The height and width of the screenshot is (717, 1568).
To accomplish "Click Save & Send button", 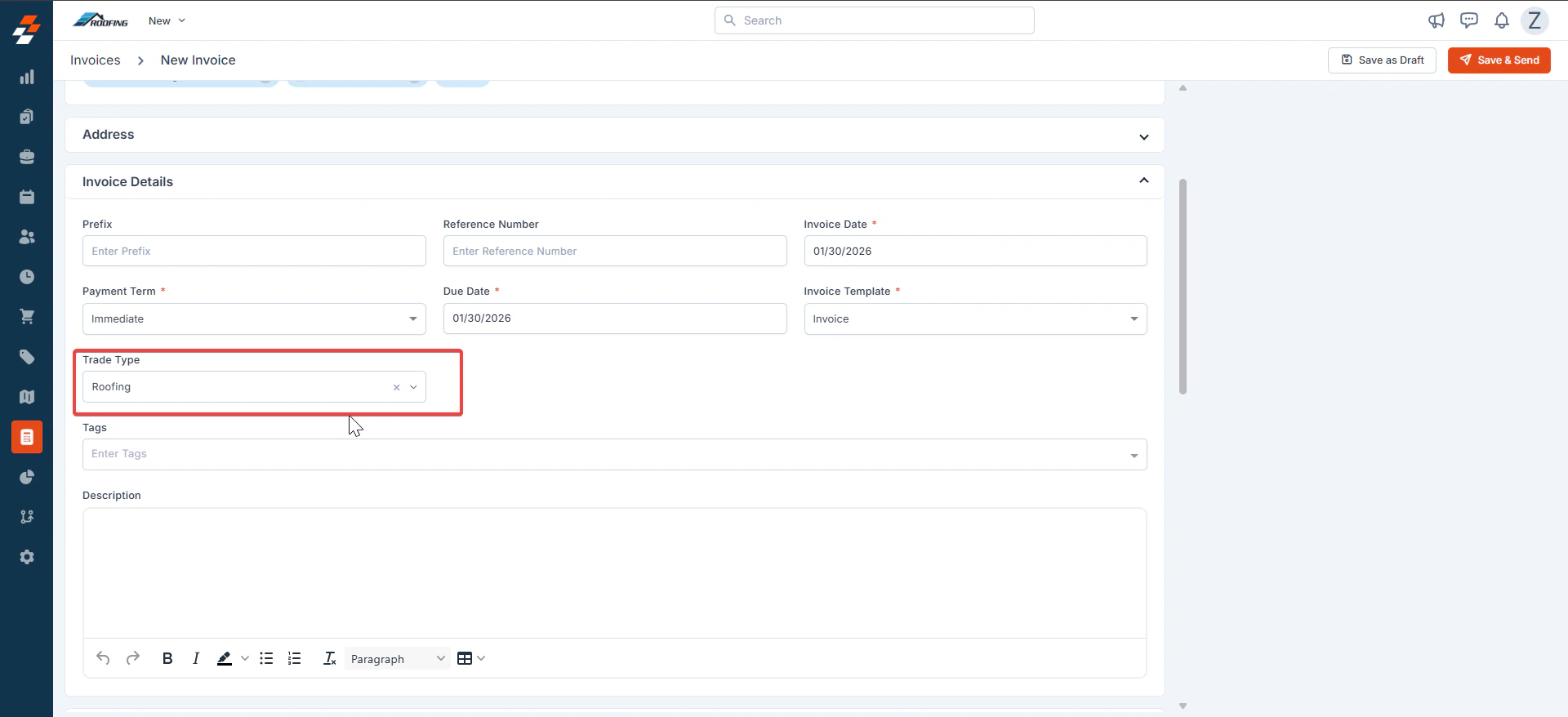I will pos(1499,60).
